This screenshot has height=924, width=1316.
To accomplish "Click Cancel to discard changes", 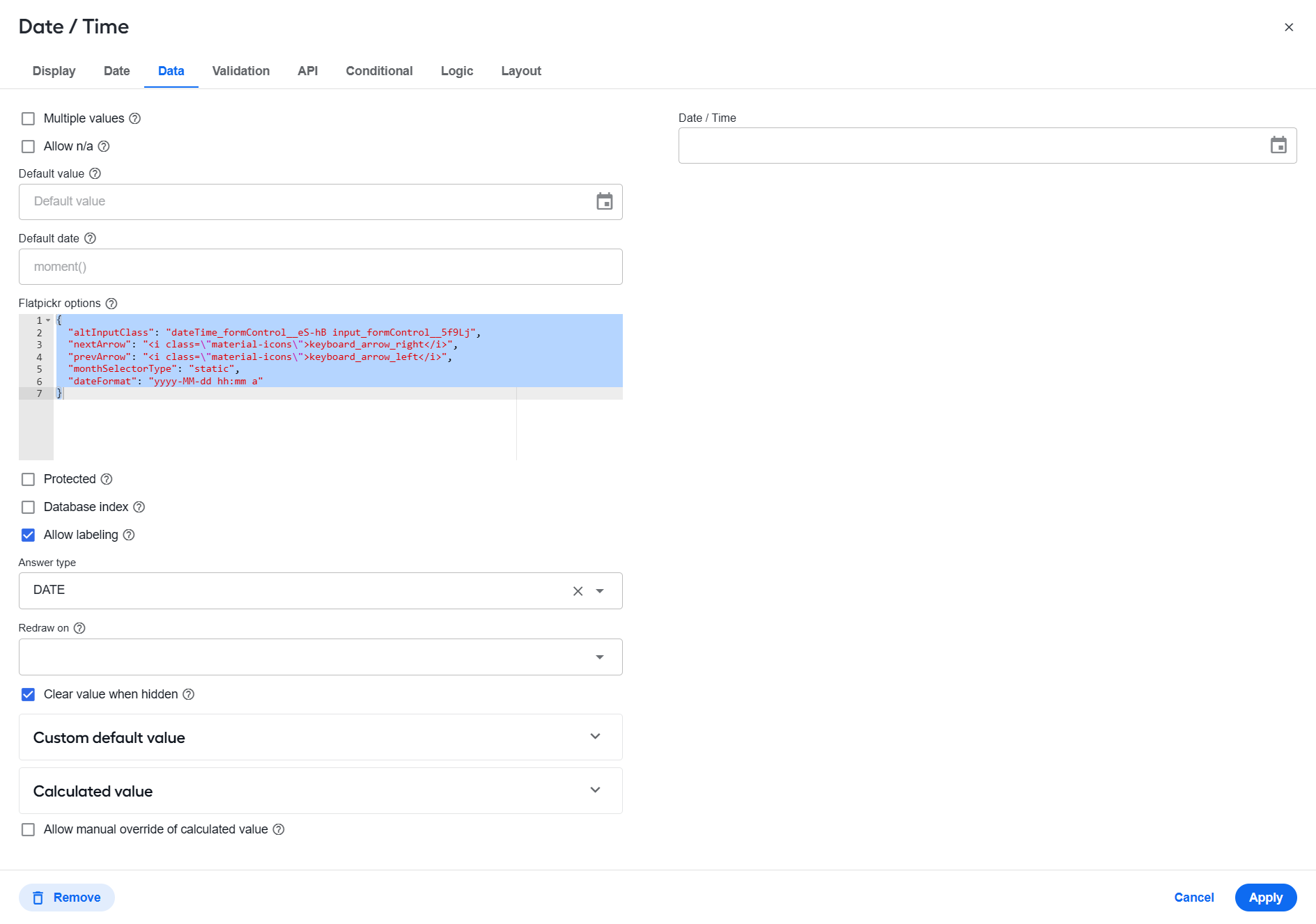I will click(x=1194, y=898).
